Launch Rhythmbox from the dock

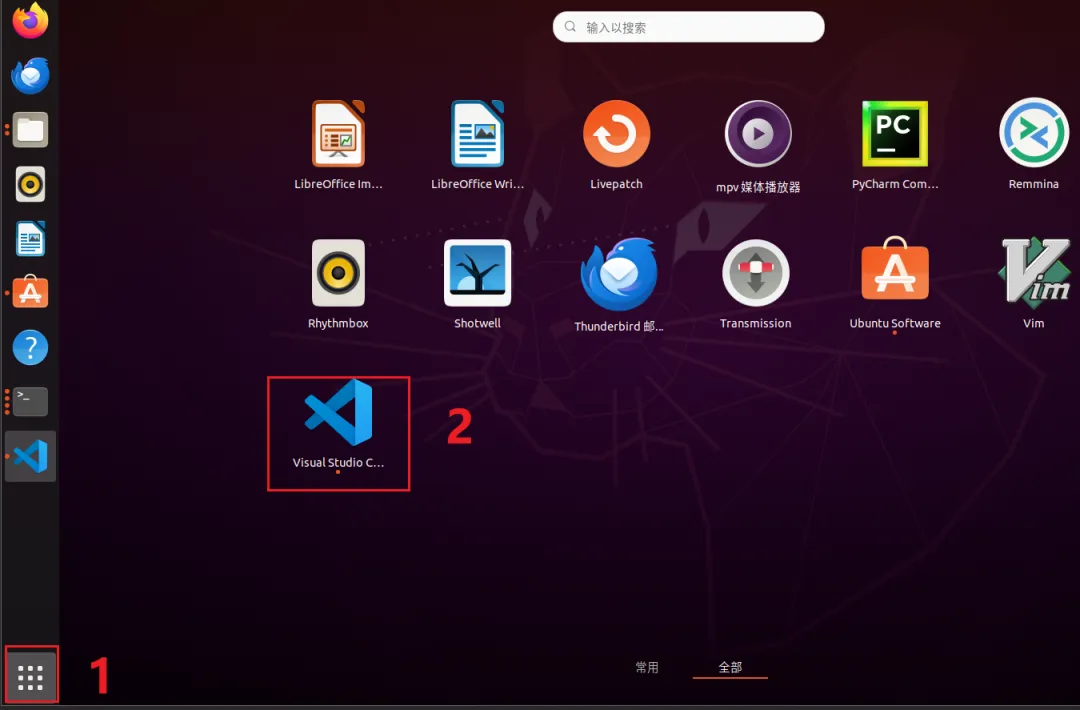pos(30,184)
